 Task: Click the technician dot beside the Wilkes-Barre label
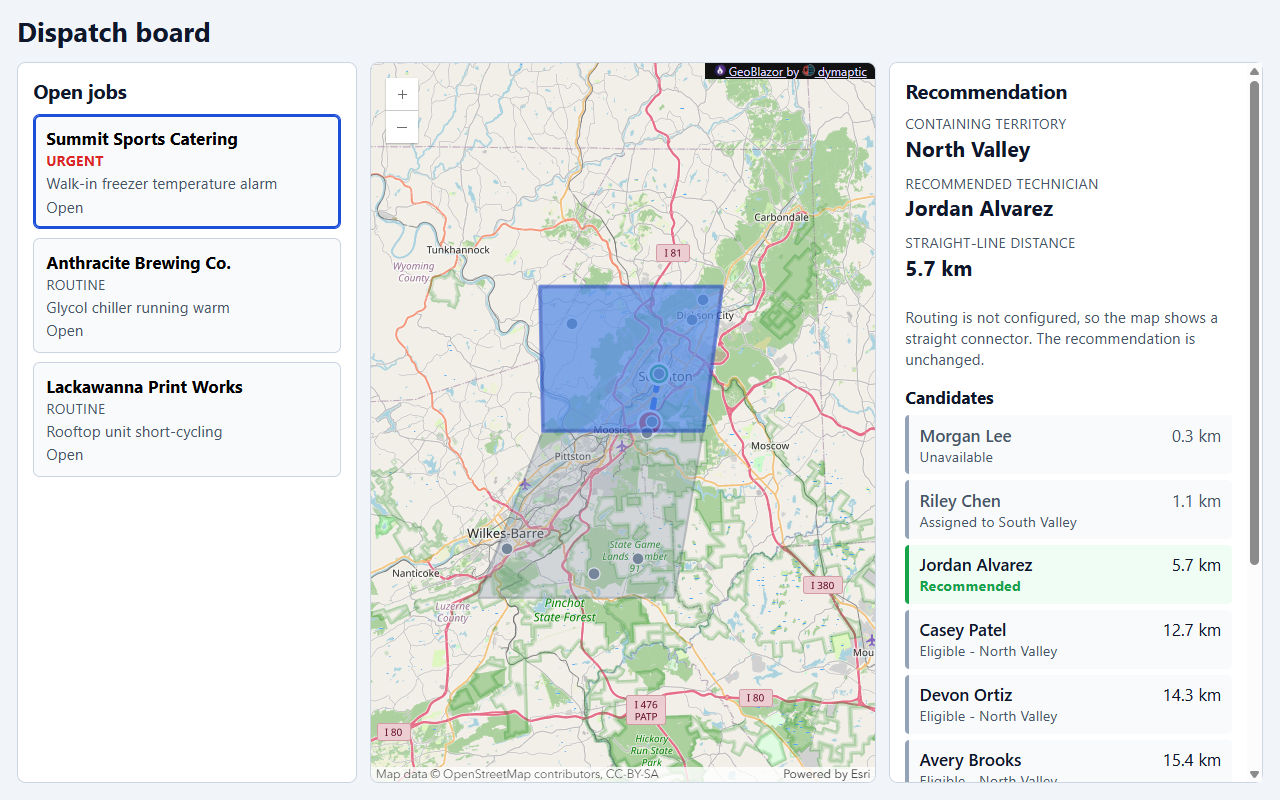pos(507,549)
